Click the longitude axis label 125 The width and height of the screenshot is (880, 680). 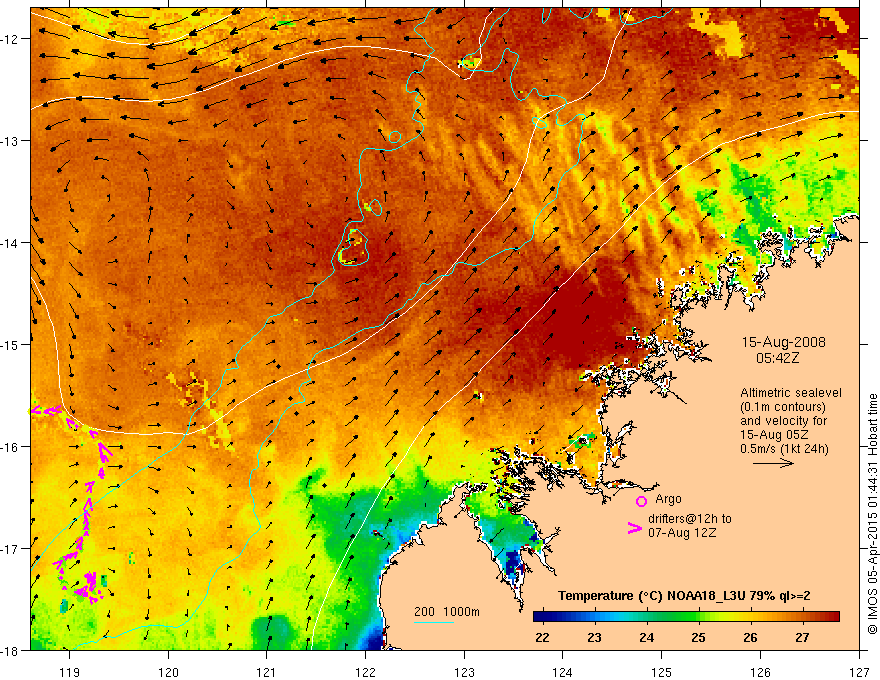pos(662,672)
